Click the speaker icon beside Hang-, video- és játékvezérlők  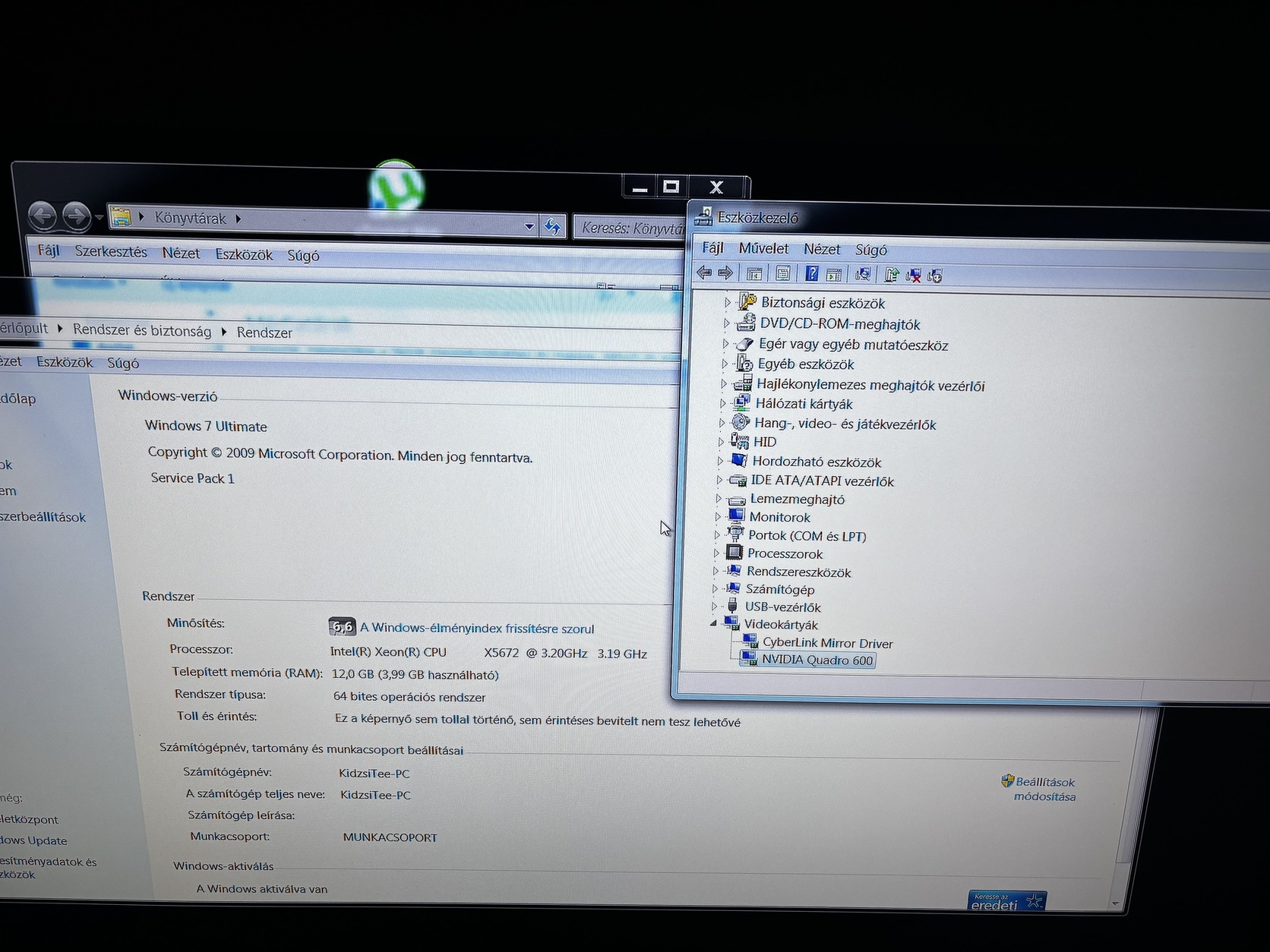pos(741,423)
